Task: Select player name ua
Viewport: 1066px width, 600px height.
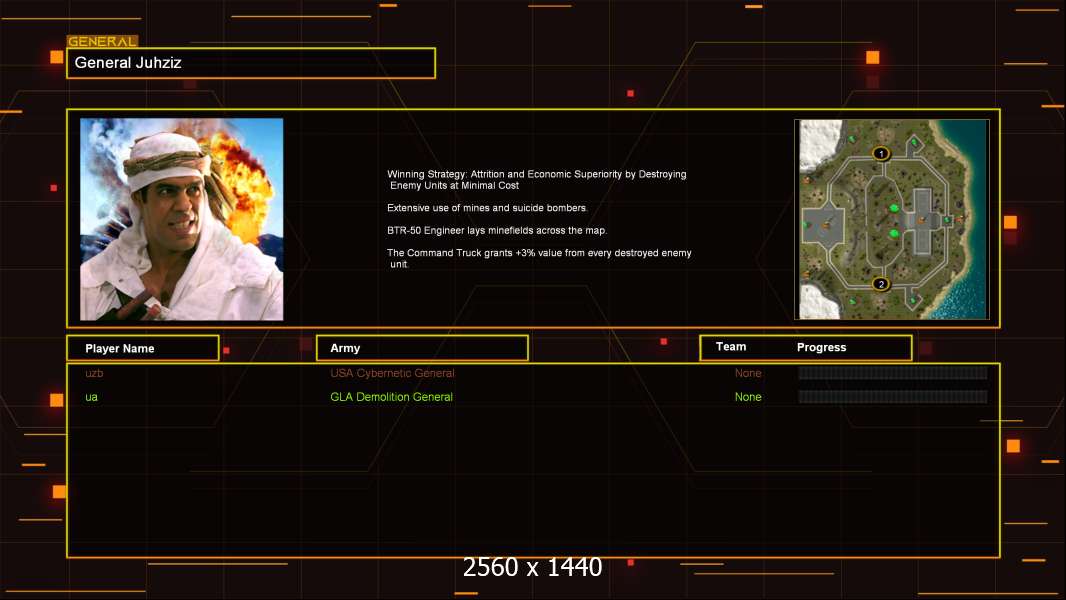Action: click(91, 397)
